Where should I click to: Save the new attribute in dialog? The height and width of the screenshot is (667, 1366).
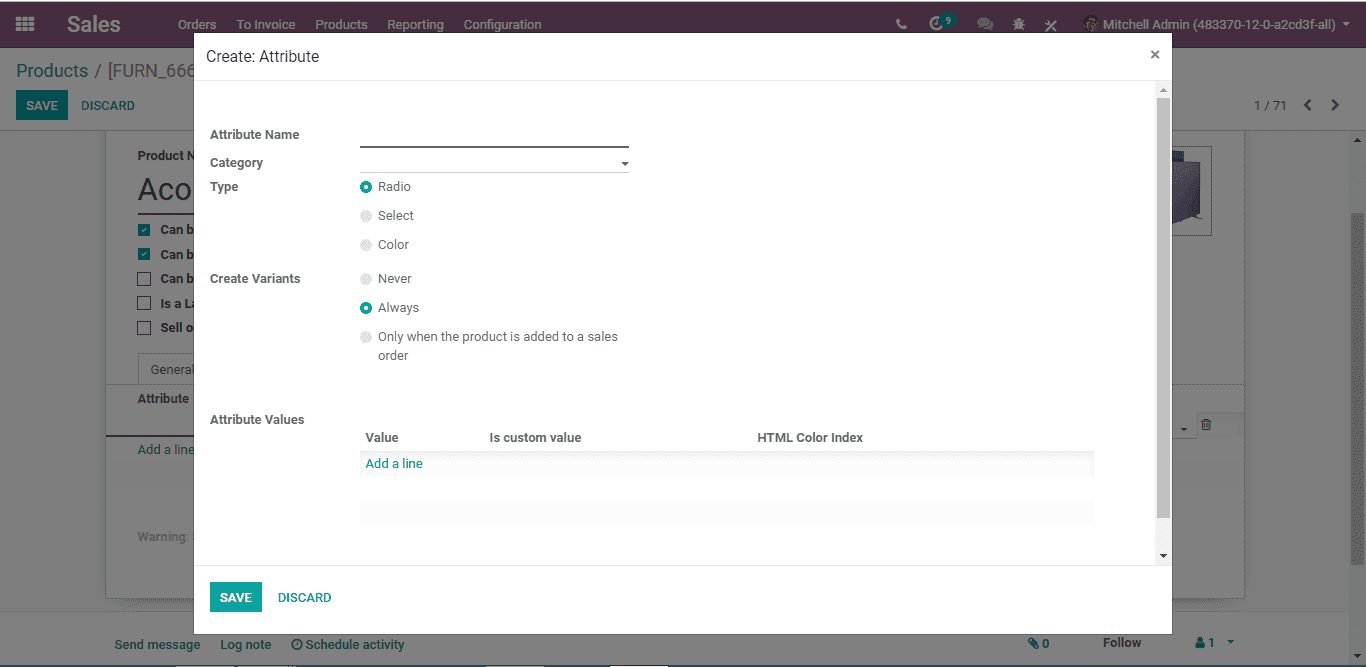click(236, 597)
